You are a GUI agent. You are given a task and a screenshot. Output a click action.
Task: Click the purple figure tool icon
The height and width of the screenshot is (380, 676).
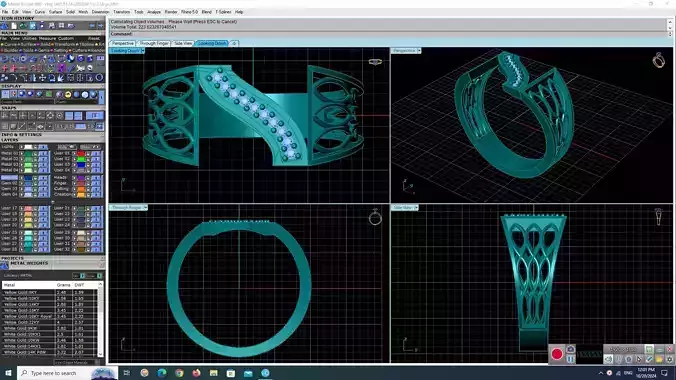[x=62, y=69]
